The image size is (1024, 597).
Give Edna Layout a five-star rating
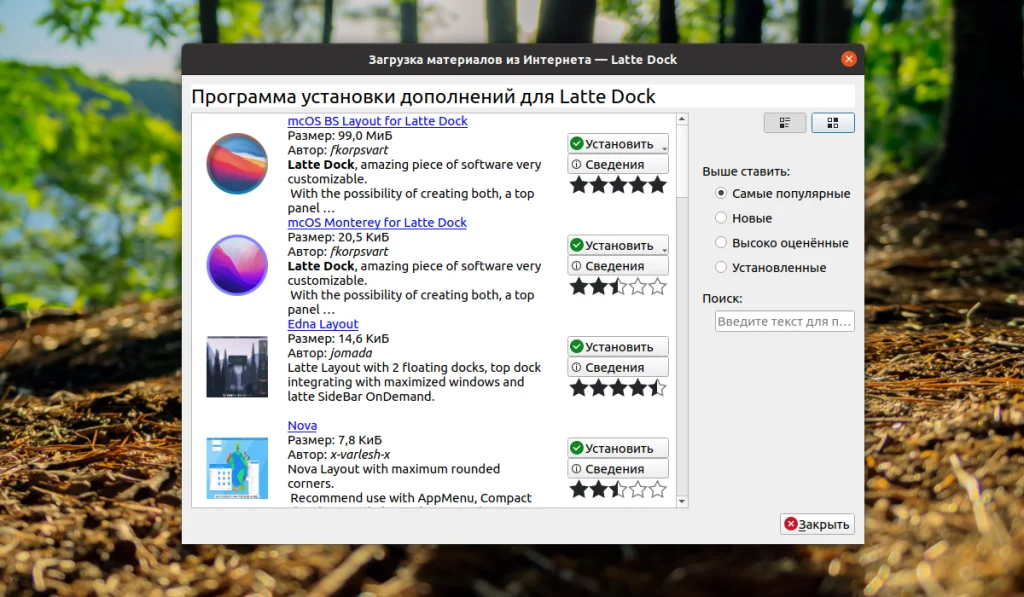(x=655, y=387)
